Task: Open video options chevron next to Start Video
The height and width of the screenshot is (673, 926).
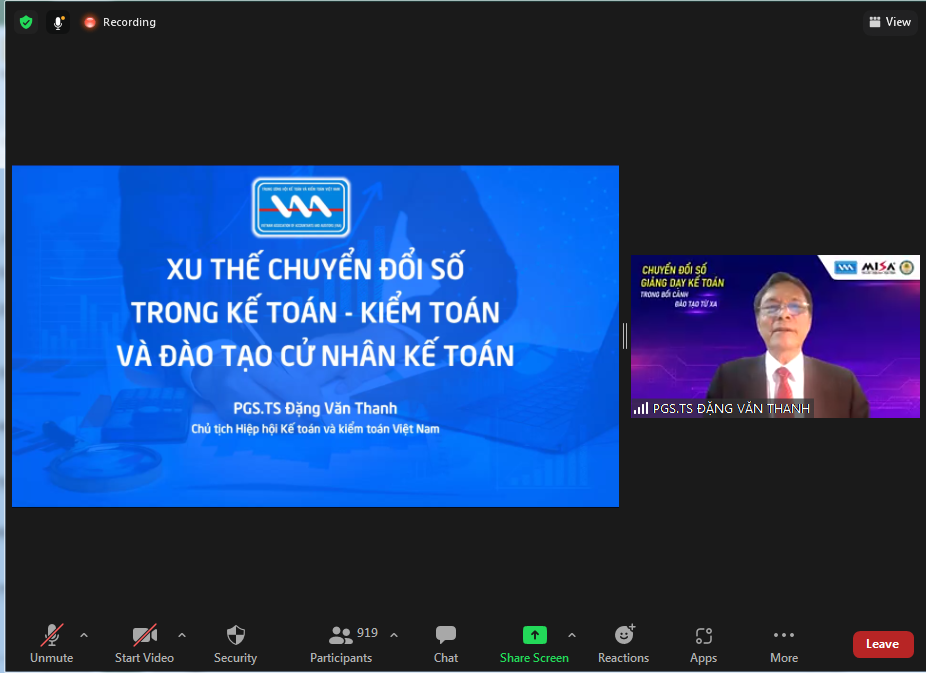Action: point(182,634)
